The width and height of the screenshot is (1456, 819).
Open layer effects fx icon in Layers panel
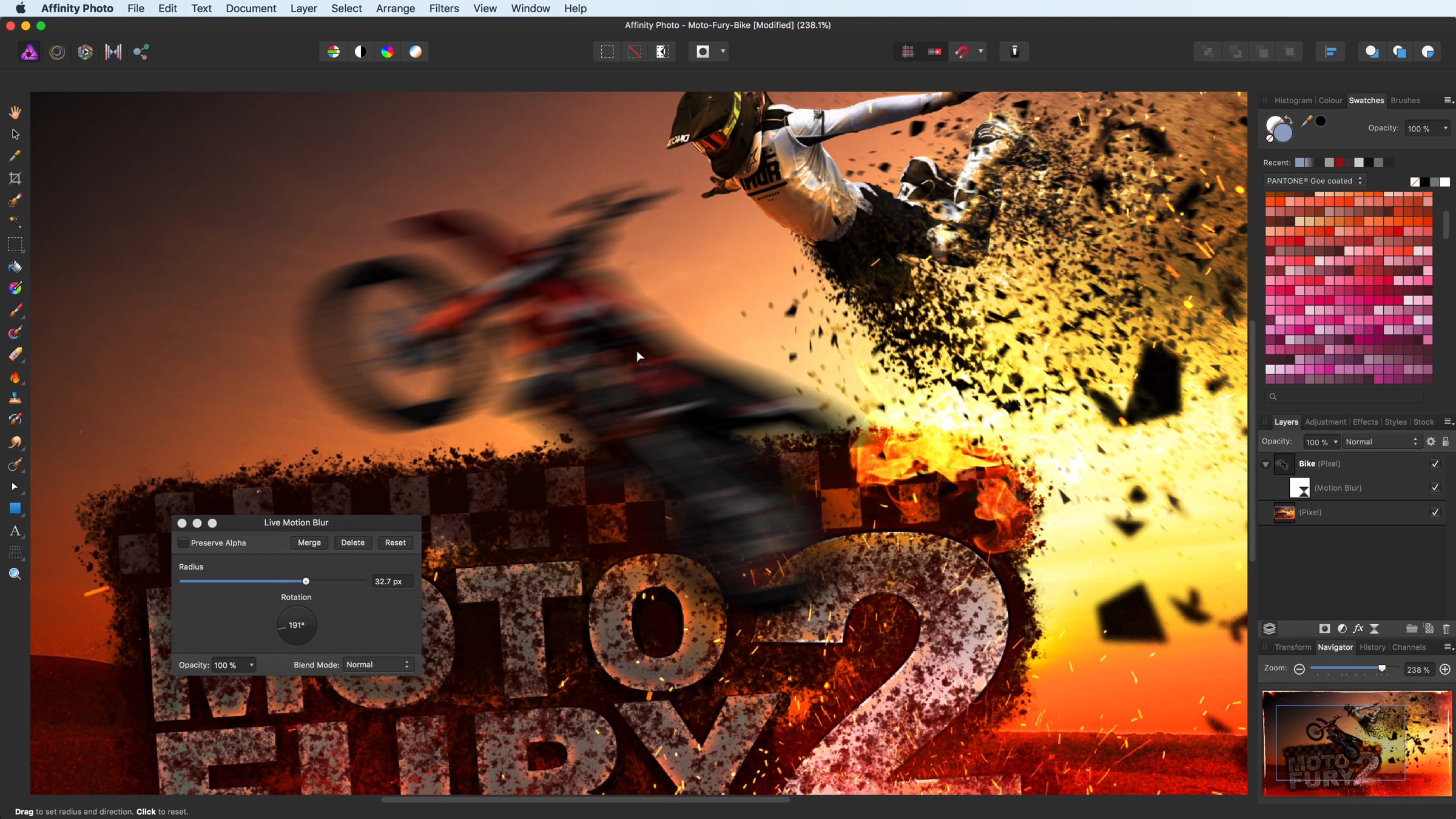[x=1358, y=629]
